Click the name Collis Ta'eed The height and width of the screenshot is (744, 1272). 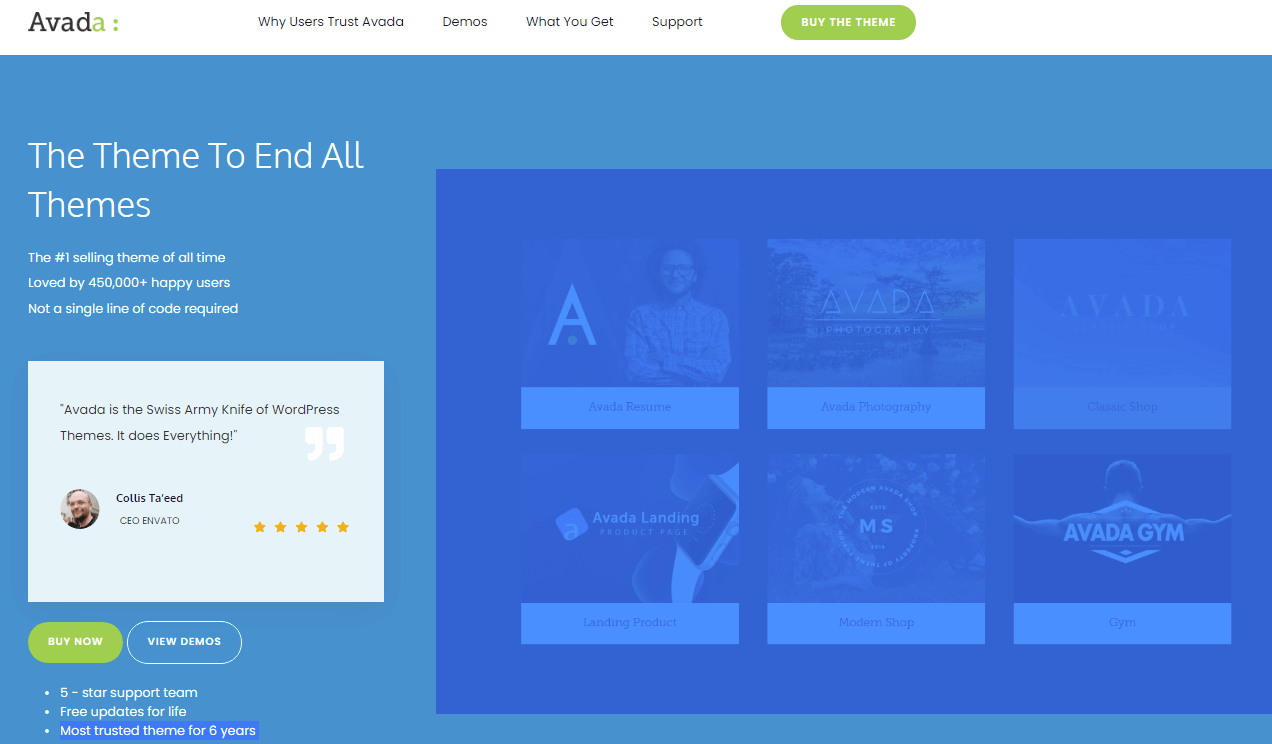[149, 498]
